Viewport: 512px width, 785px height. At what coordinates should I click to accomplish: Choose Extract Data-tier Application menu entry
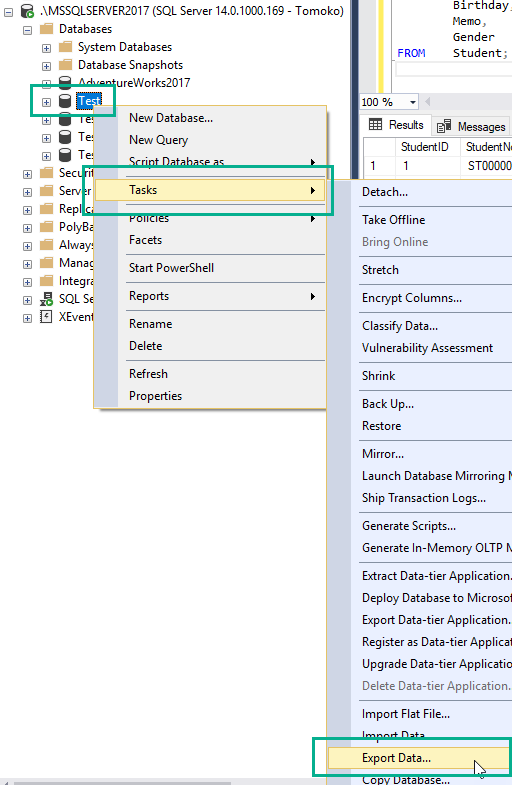point(420,576)
